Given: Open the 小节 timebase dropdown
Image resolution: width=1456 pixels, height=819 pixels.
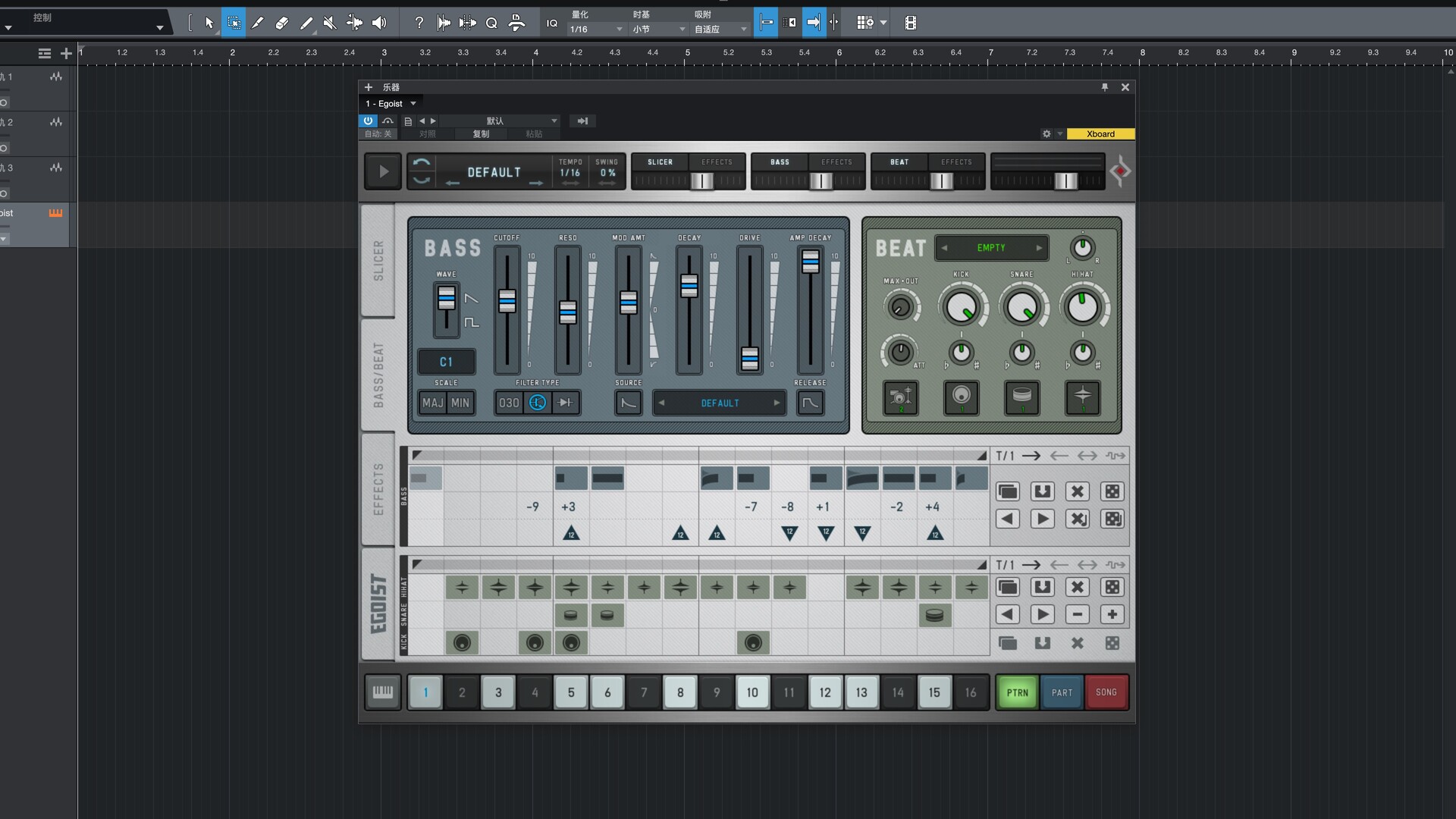Looking at the screenshot, I should pyautogui.click(x=659, y=30).
